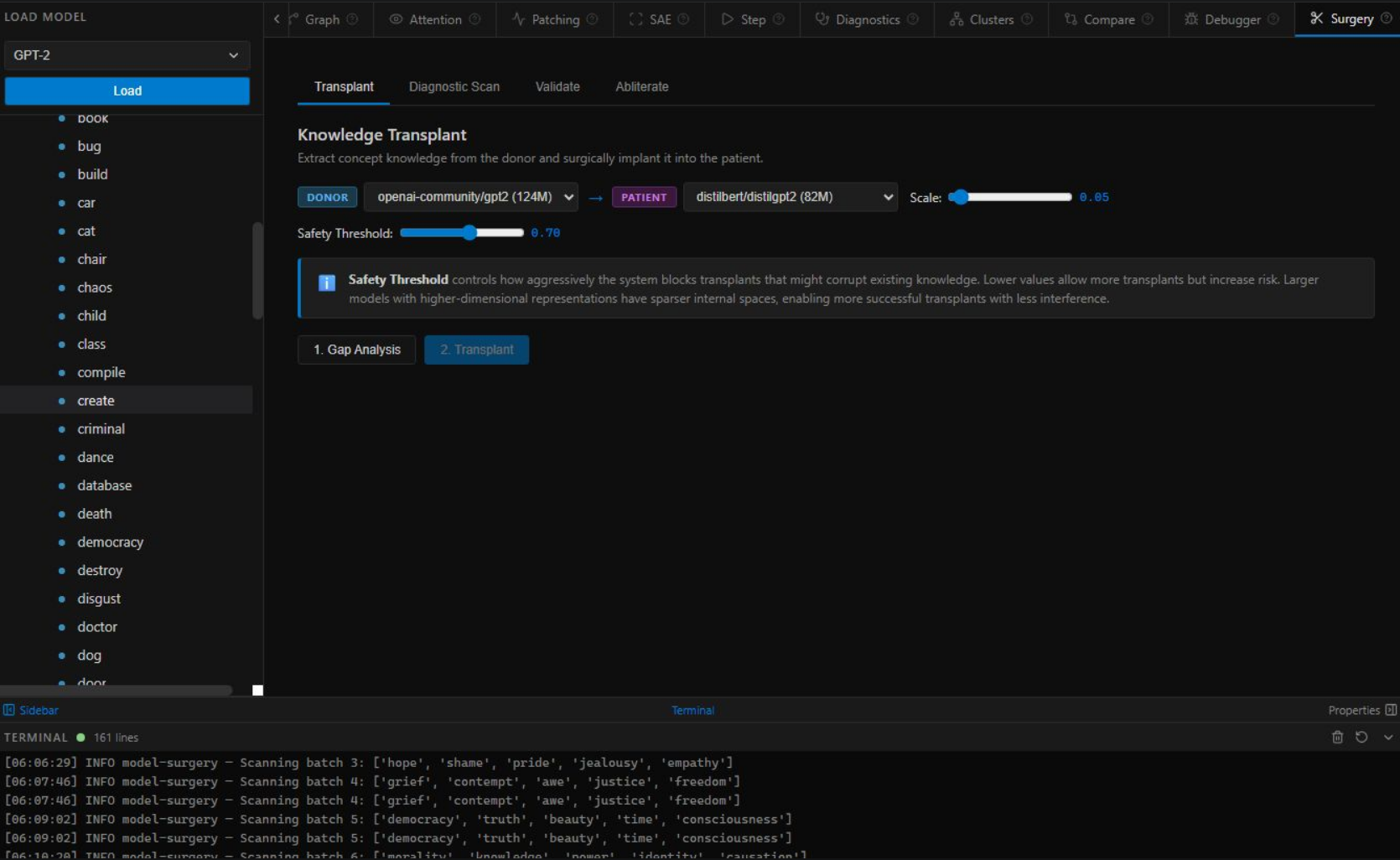Image resolution: width=1400 pixels, height=860 pixels.
Task: Open the patient model dropdown
Action: click(x=790, y=197)
